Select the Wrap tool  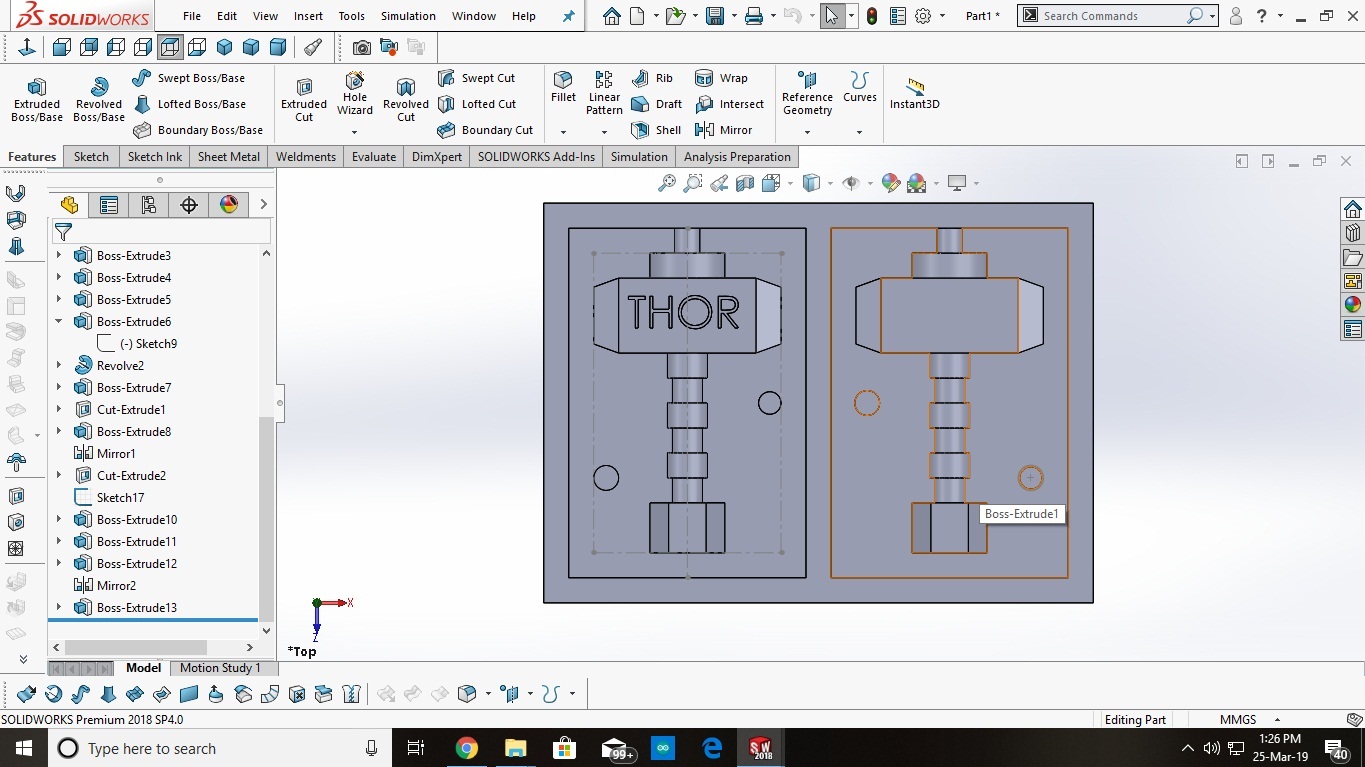(721, 78)
